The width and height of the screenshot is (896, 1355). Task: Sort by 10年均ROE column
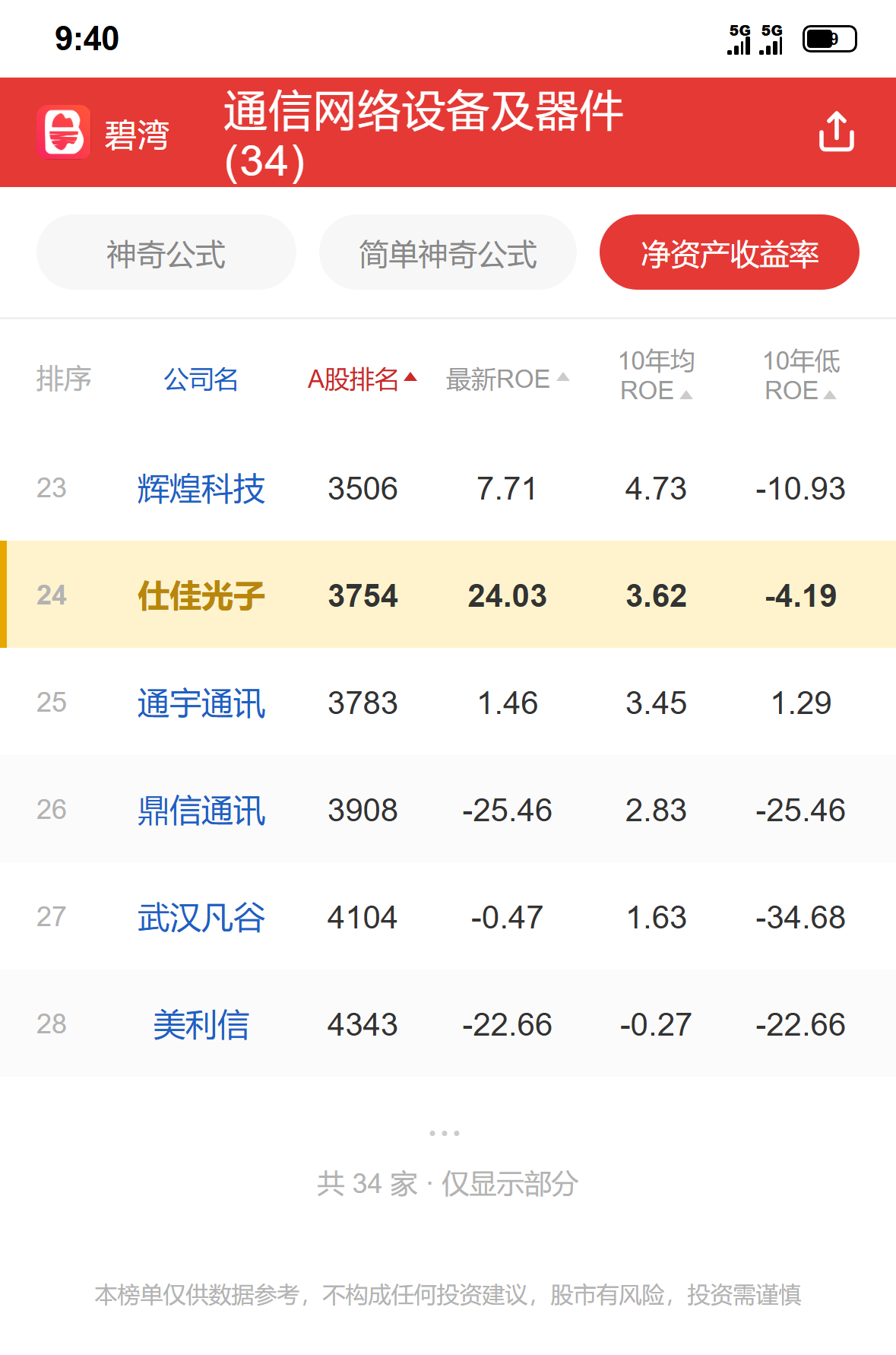tap(656, 376)
